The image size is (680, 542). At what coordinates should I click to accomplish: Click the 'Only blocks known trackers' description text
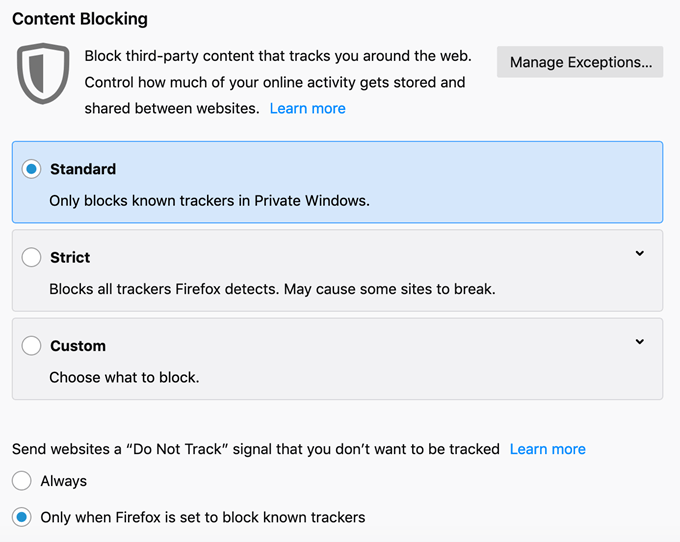click(x=209, y=201)
